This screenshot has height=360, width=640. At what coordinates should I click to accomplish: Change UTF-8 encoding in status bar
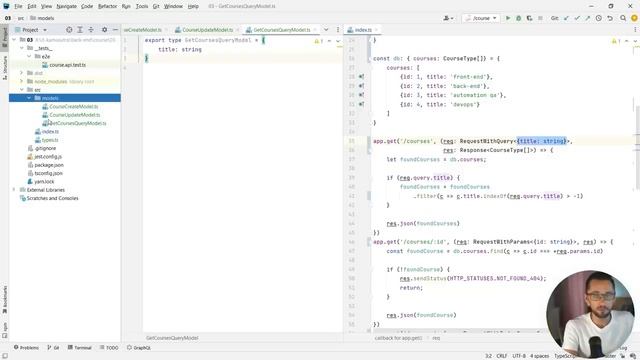519,356
